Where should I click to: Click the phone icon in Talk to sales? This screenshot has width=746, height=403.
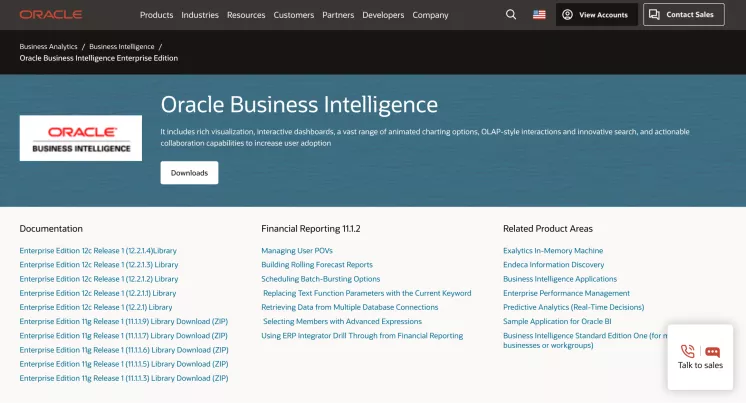tap(687, 351)
